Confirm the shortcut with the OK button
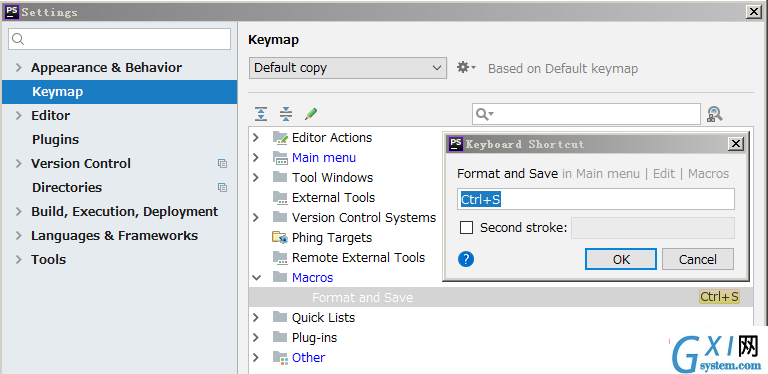The height and width of the screenshot is (374, 768). (621, 259)
